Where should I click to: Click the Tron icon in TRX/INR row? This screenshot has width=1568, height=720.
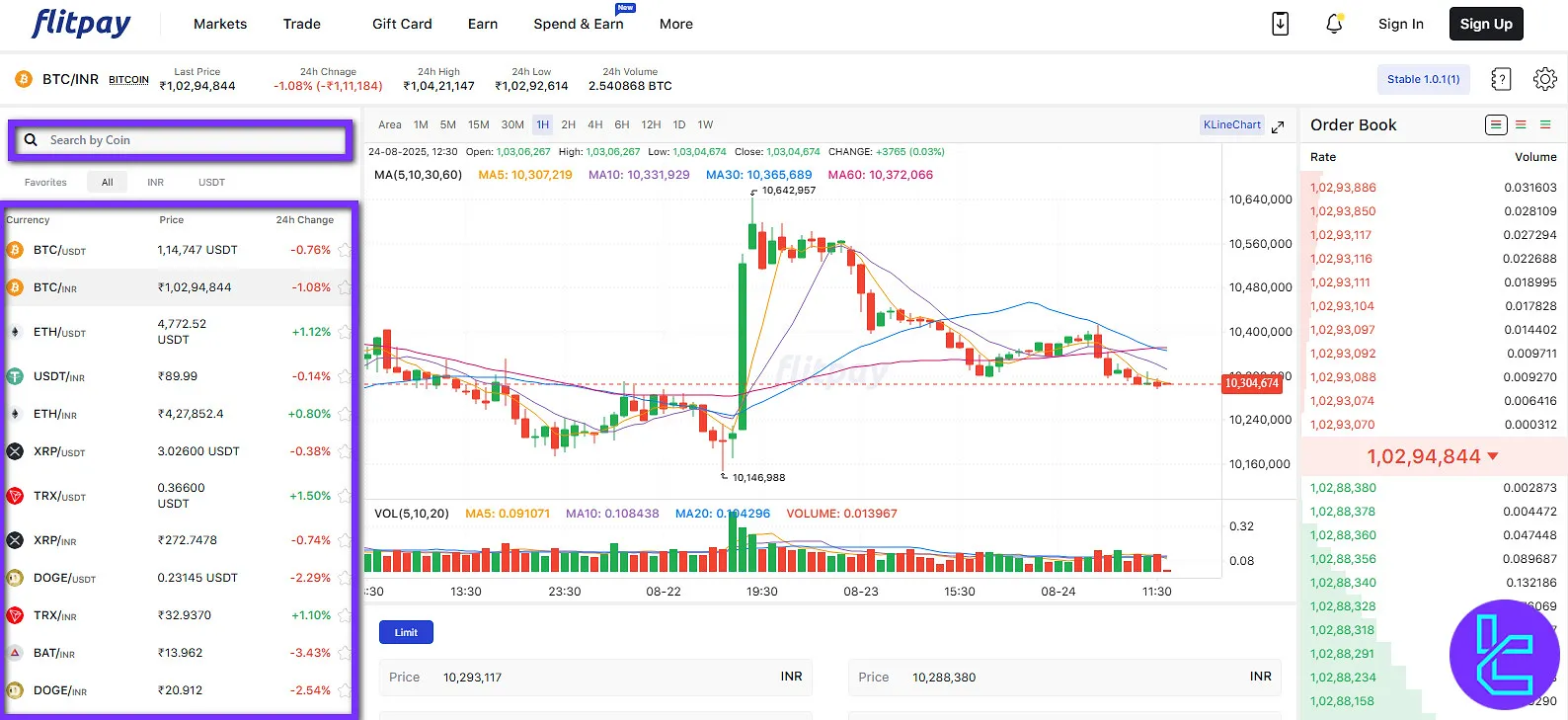coord(15,615)
